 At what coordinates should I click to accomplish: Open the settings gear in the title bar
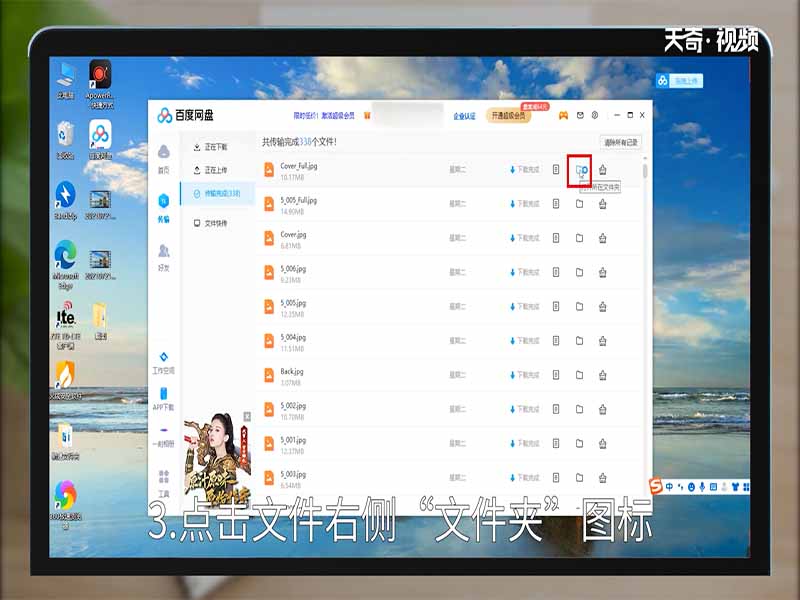click(x=594, y=115)
